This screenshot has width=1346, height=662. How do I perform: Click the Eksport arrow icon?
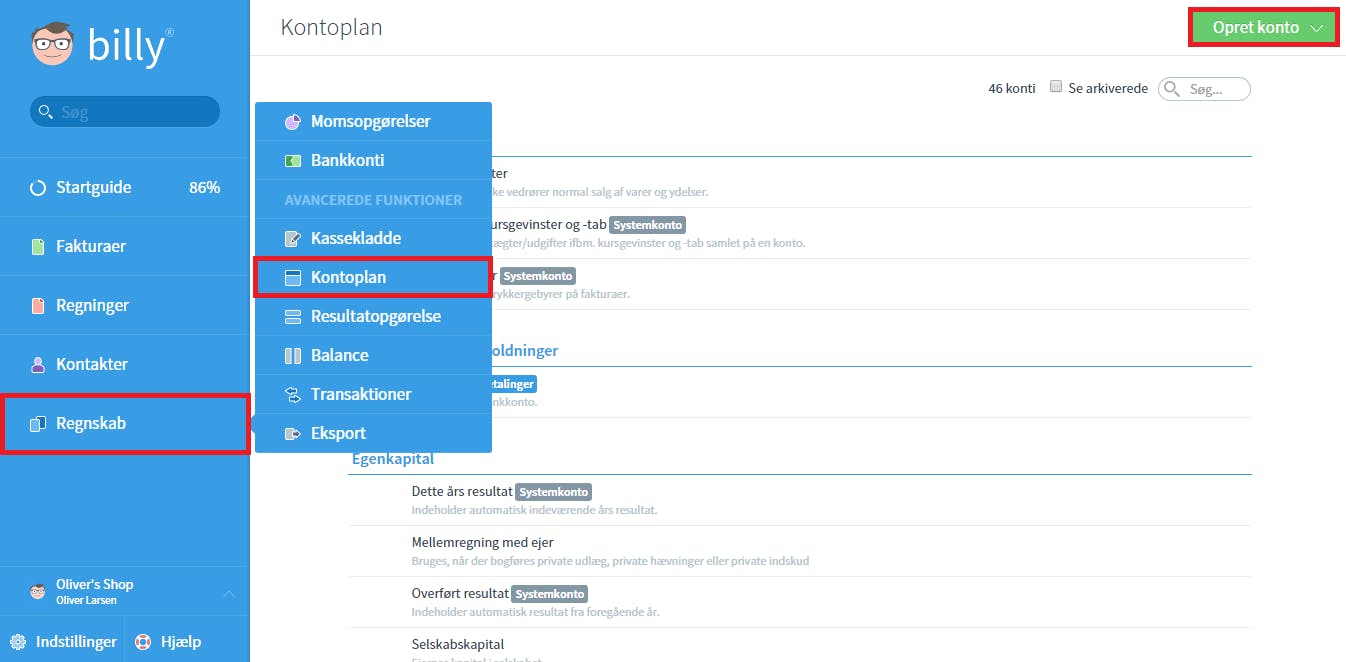pyautogui.click(x=293, y=434)
